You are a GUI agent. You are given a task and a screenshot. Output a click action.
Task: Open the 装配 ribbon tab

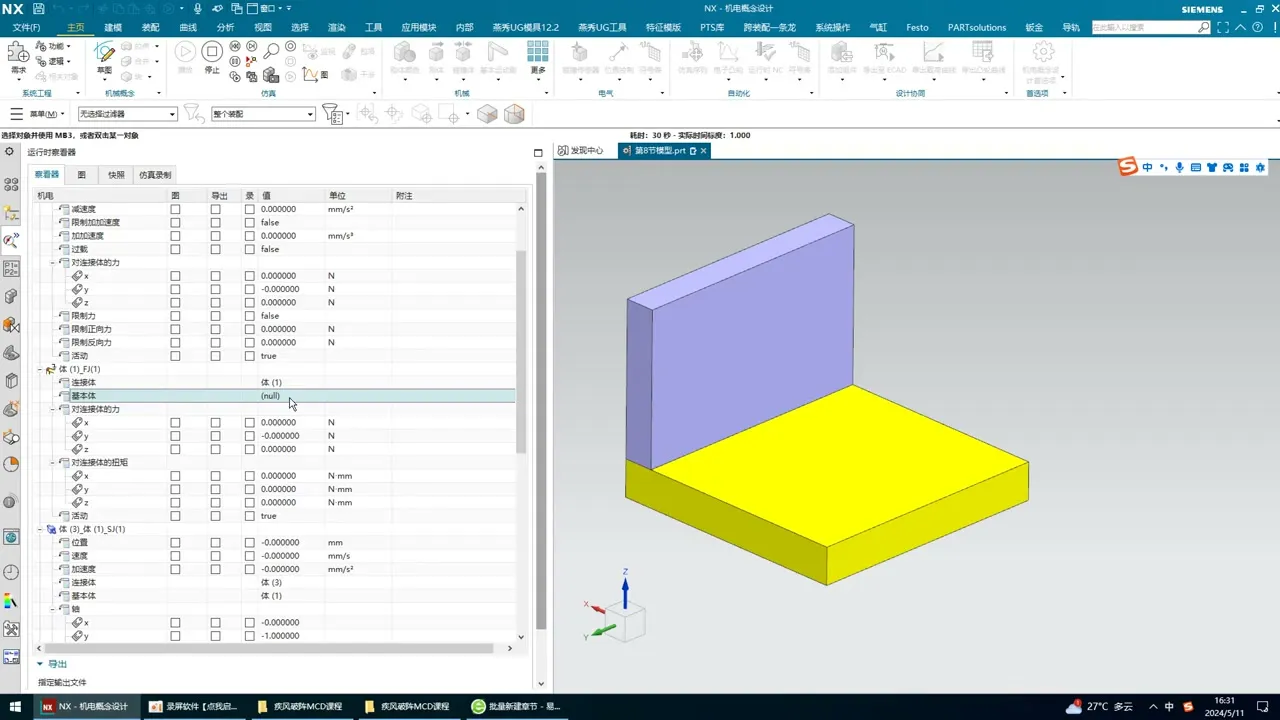point(150,28)
